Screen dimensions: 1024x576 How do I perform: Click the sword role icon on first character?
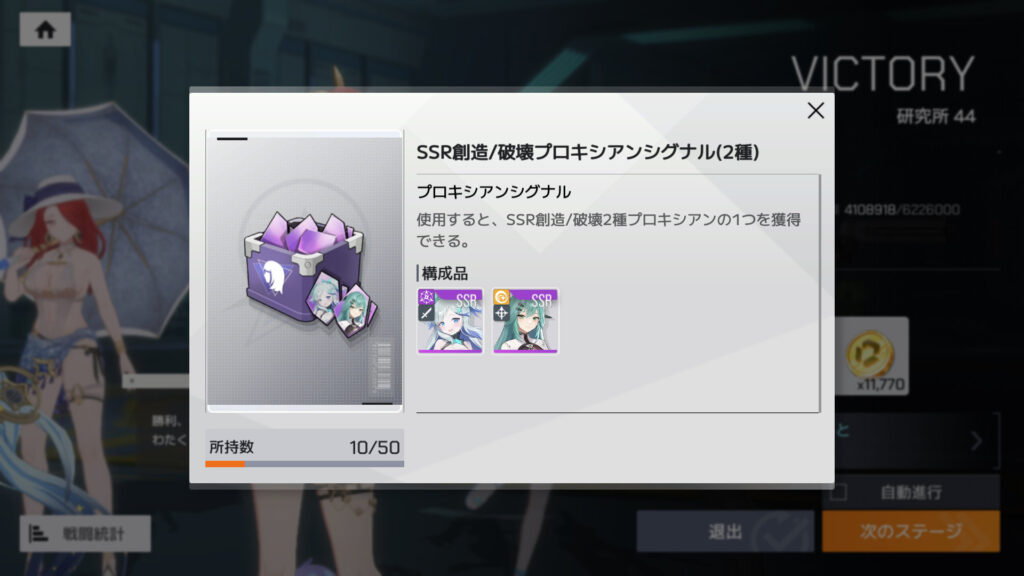pyautogui.click(x=426, y=313)
